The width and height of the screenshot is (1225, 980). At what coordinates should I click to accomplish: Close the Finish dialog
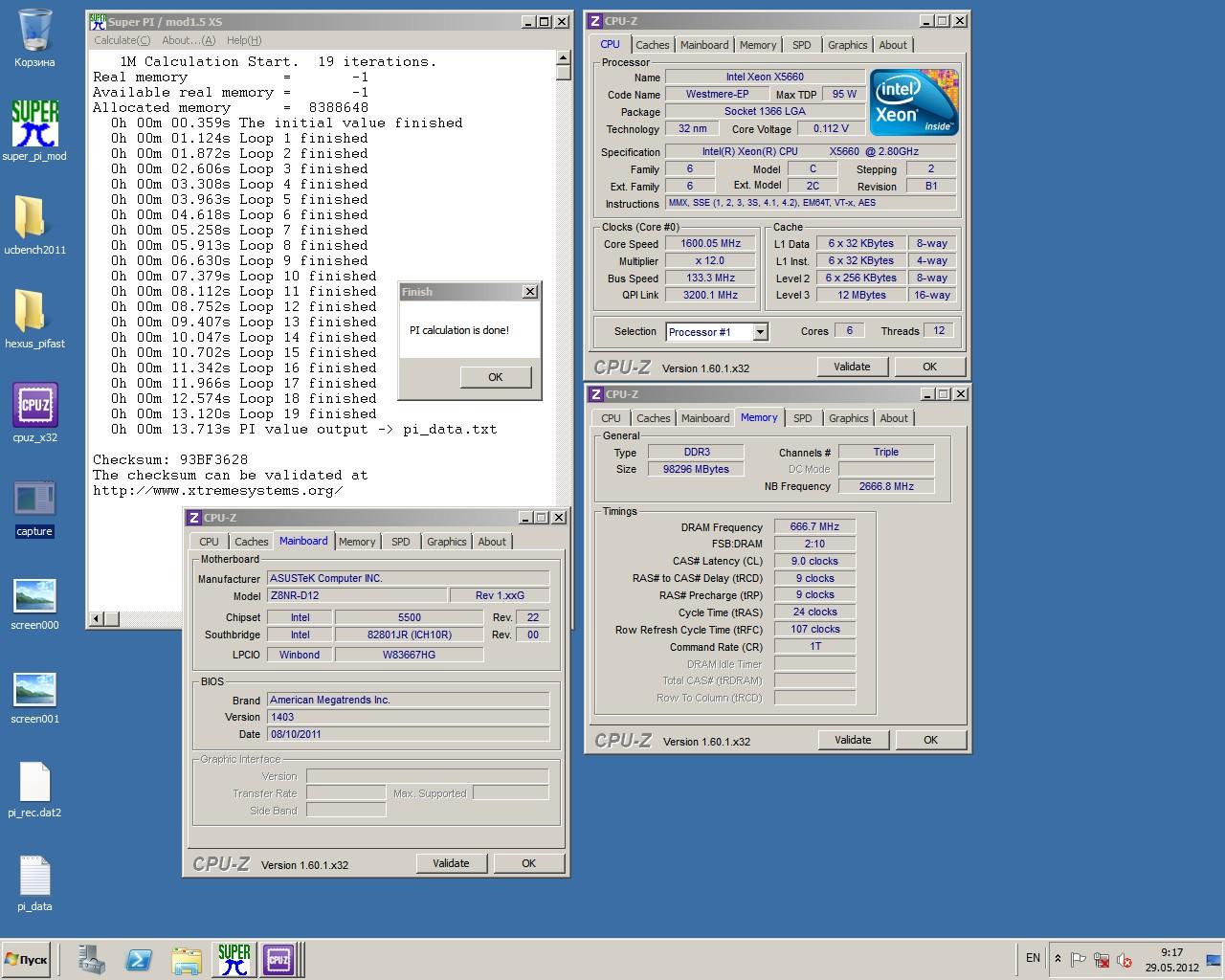(530, 292)
